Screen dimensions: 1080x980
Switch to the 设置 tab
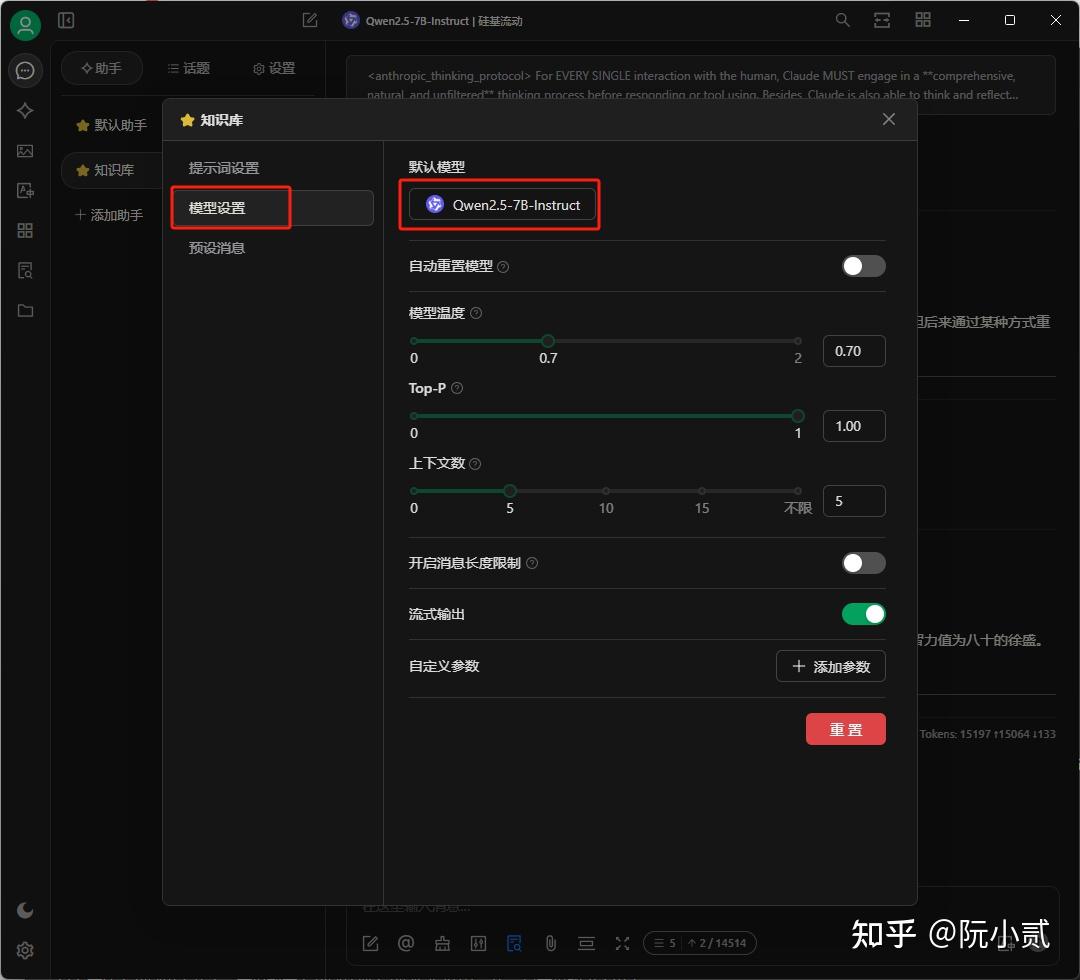coord(274,68)
